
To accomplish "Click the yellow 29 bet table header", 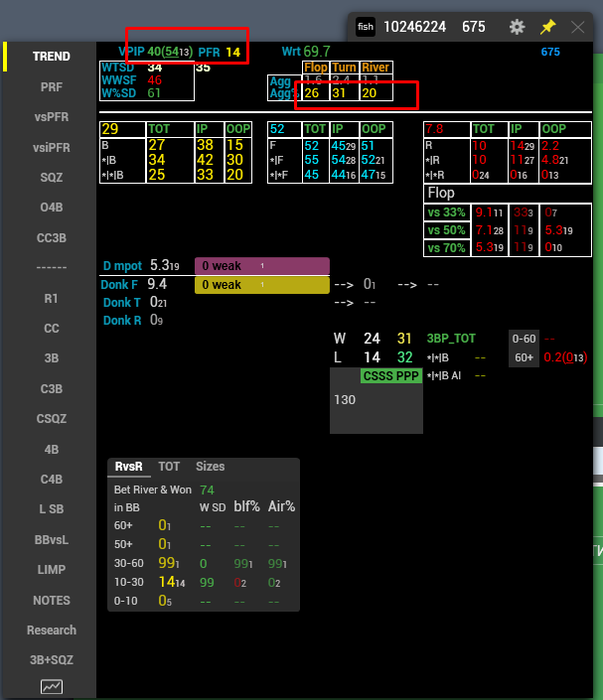I will coord(110,129).
